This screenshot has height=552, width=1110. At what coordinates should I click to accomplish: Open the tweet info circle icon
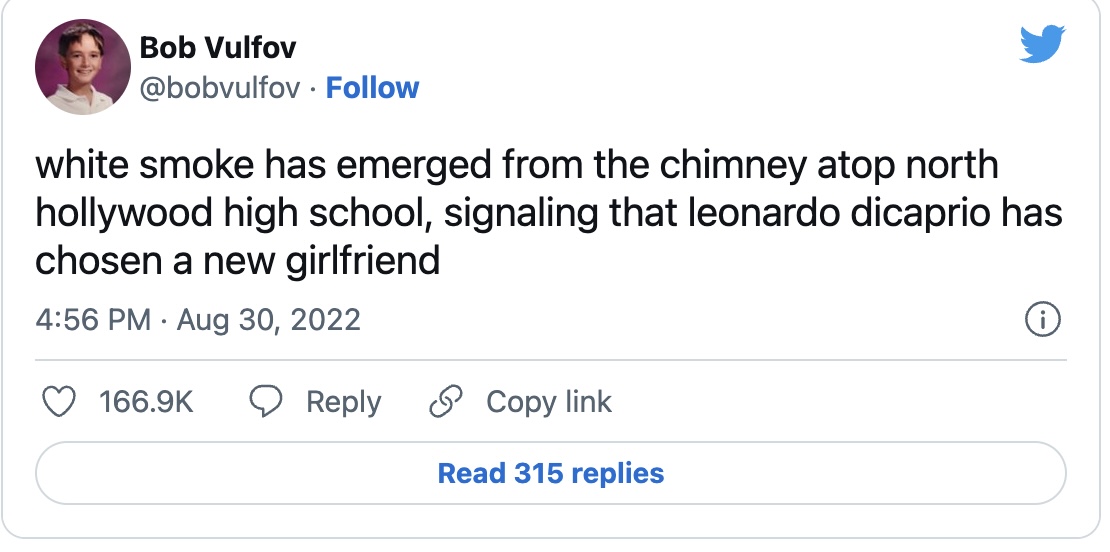1042,321
